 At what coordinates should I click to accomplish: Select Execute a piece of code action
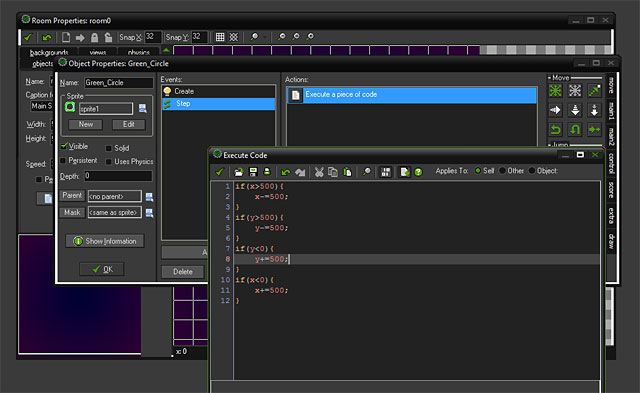(x=412, y=95)
